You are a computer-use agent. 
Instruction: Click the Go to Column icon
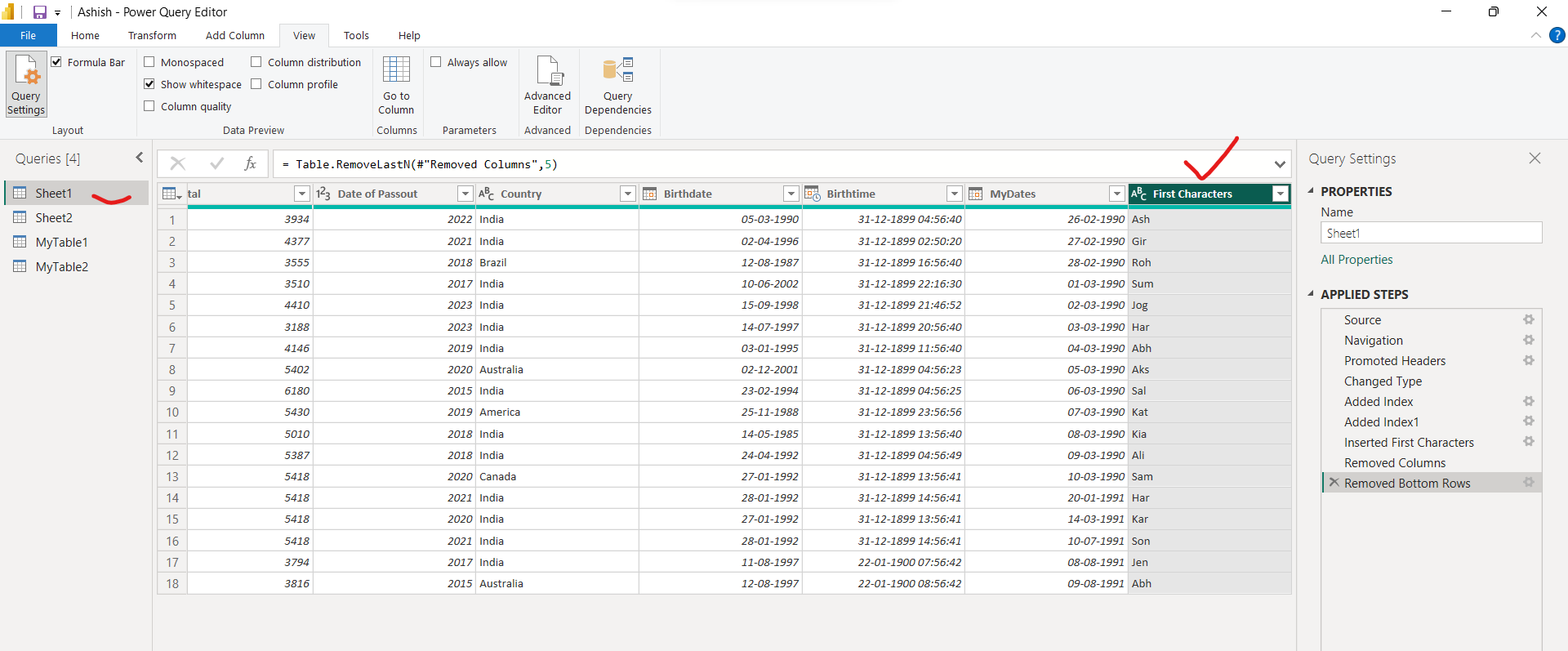pos(396,70)
